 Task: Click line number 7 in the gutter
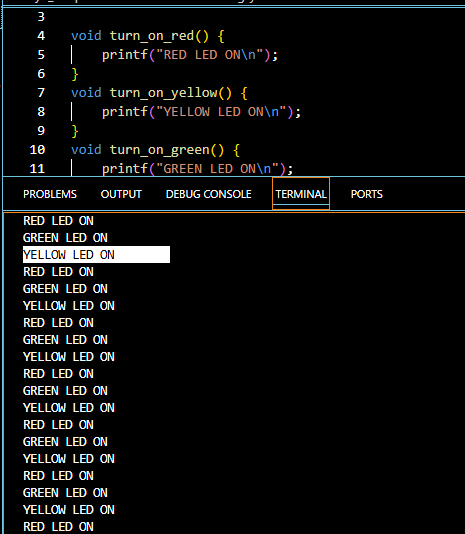coord(41,93)
